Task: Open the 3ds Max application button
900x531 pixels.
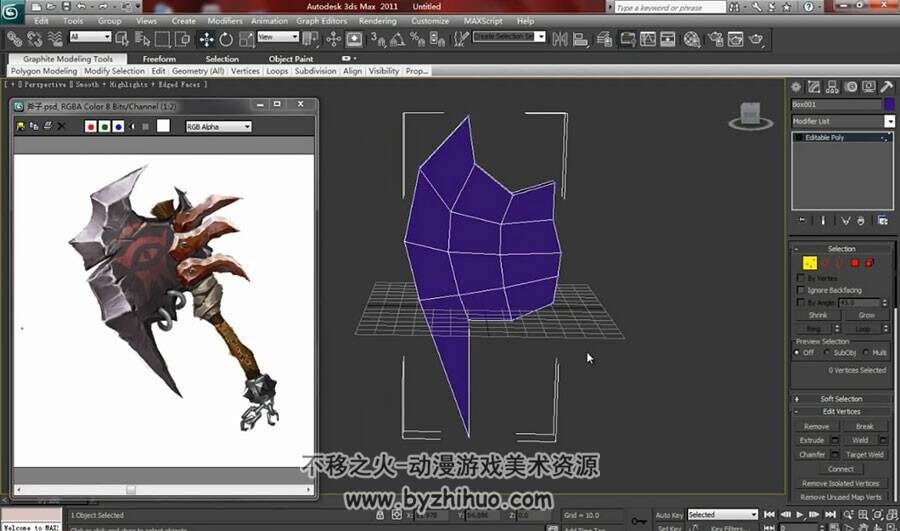Action: pos(12,12)
